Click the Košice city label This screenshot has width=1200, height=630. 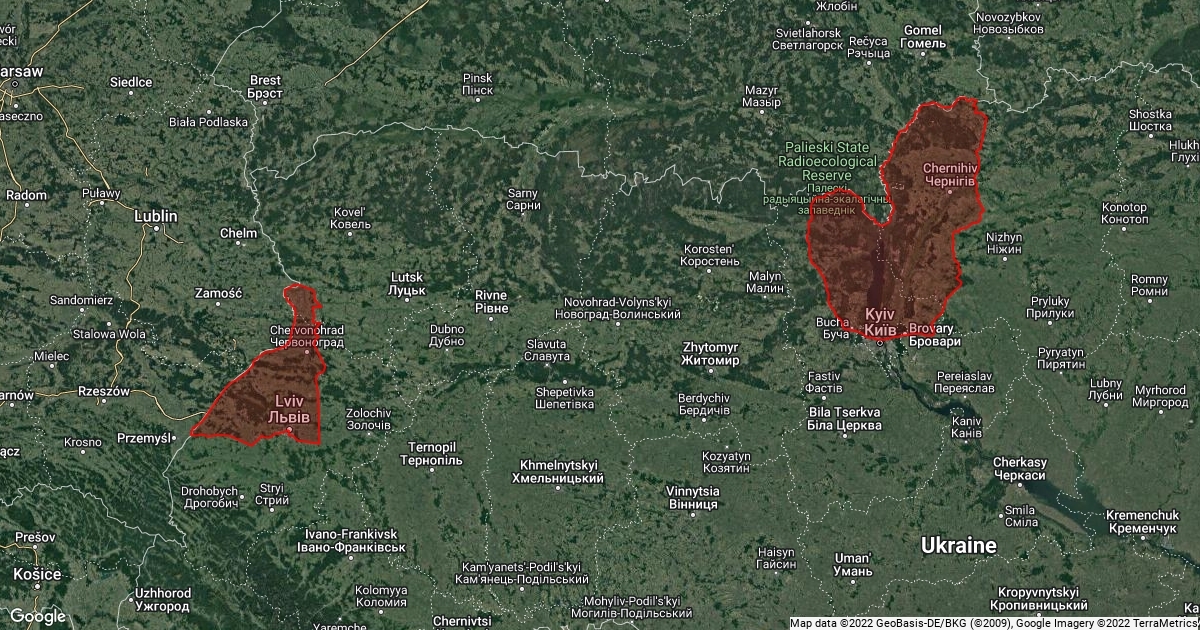tap(37, 574)
